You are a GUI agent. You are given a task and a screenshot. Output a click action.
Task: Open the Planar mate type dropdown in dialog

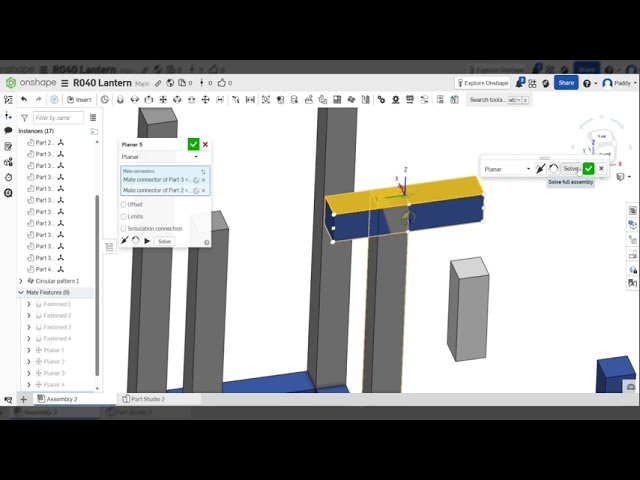[160, 157]
